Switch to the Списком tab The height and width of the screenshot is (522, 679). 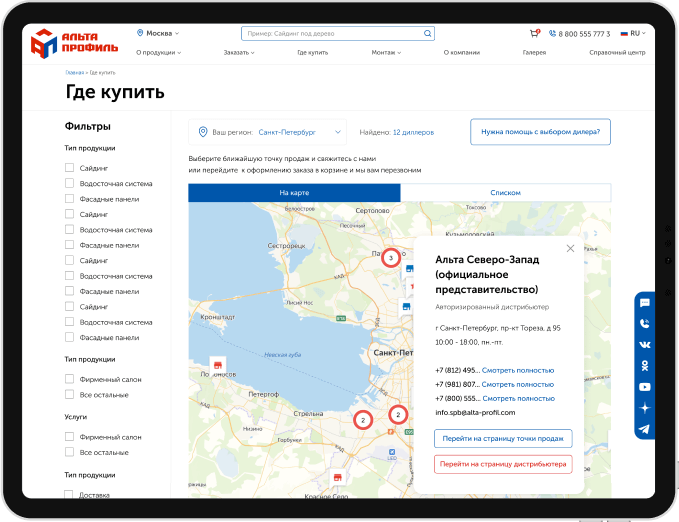[506, 193]
